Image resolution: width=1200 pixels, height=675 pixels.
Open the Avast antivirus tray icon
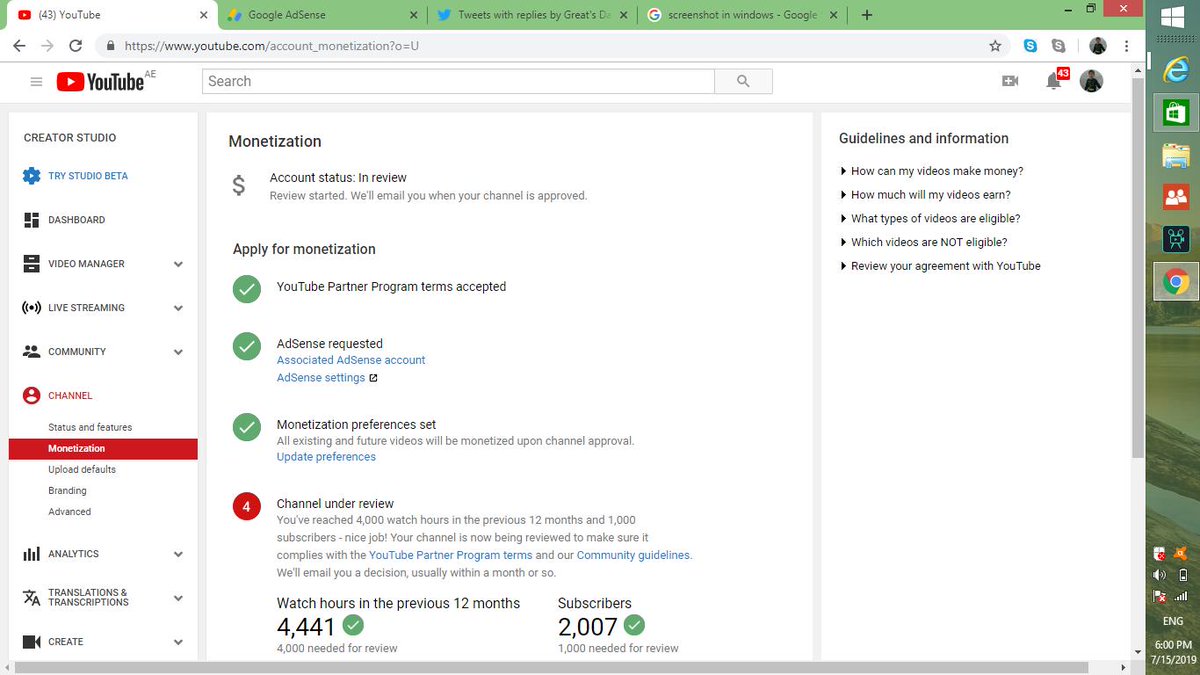(1182, 553)
